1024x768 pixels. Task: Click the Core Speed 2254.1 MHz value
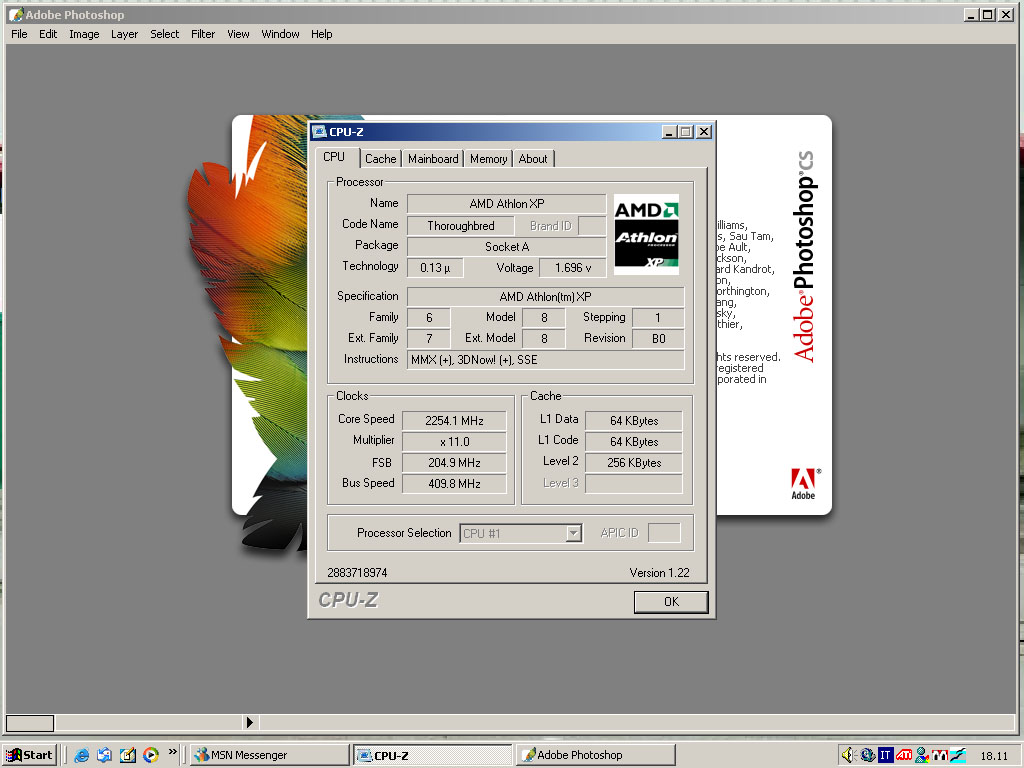454,421
